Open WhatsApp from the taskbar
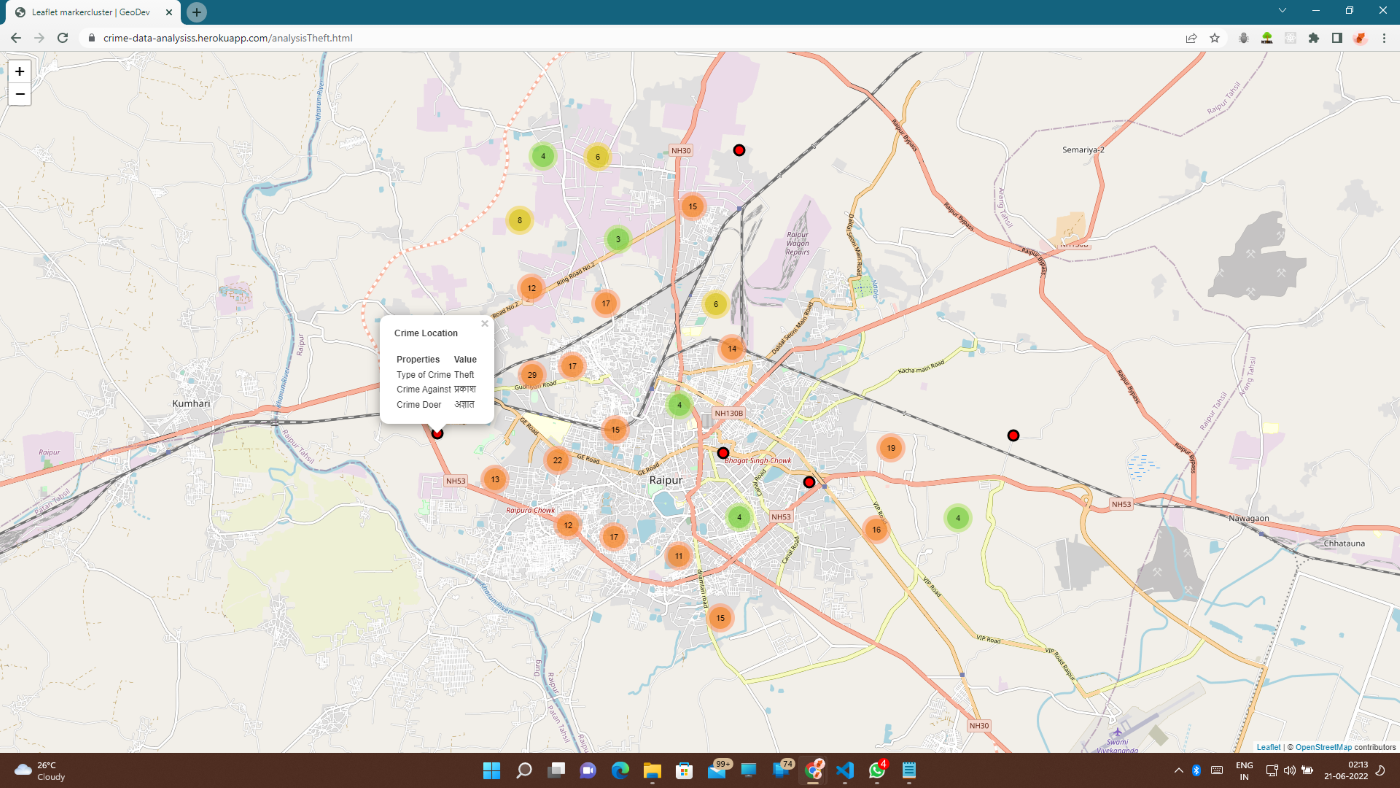Screen dimensions: 1400x788 (876, 770)
